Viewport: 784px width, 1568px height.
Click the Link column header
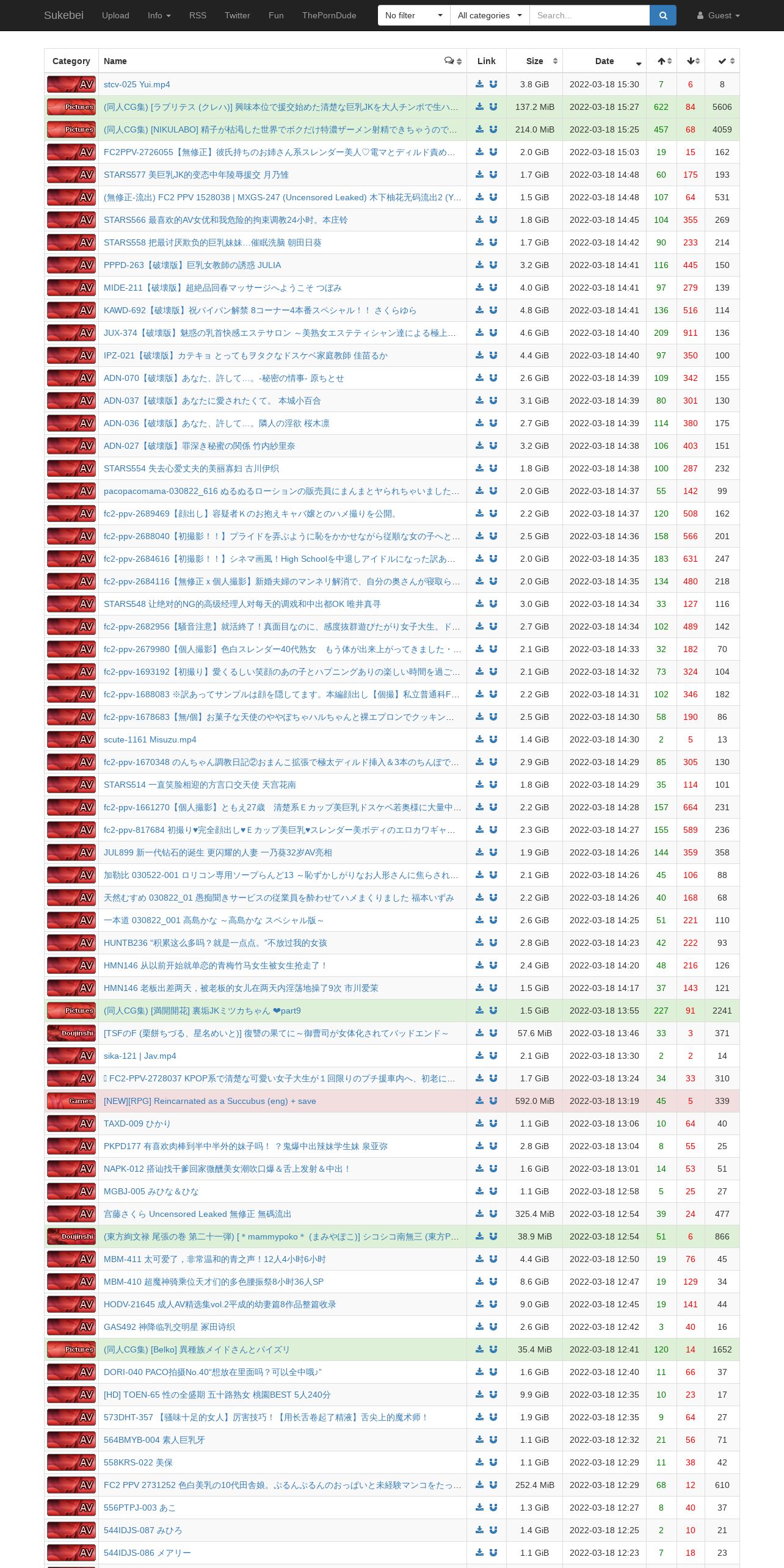coord(487,61)
